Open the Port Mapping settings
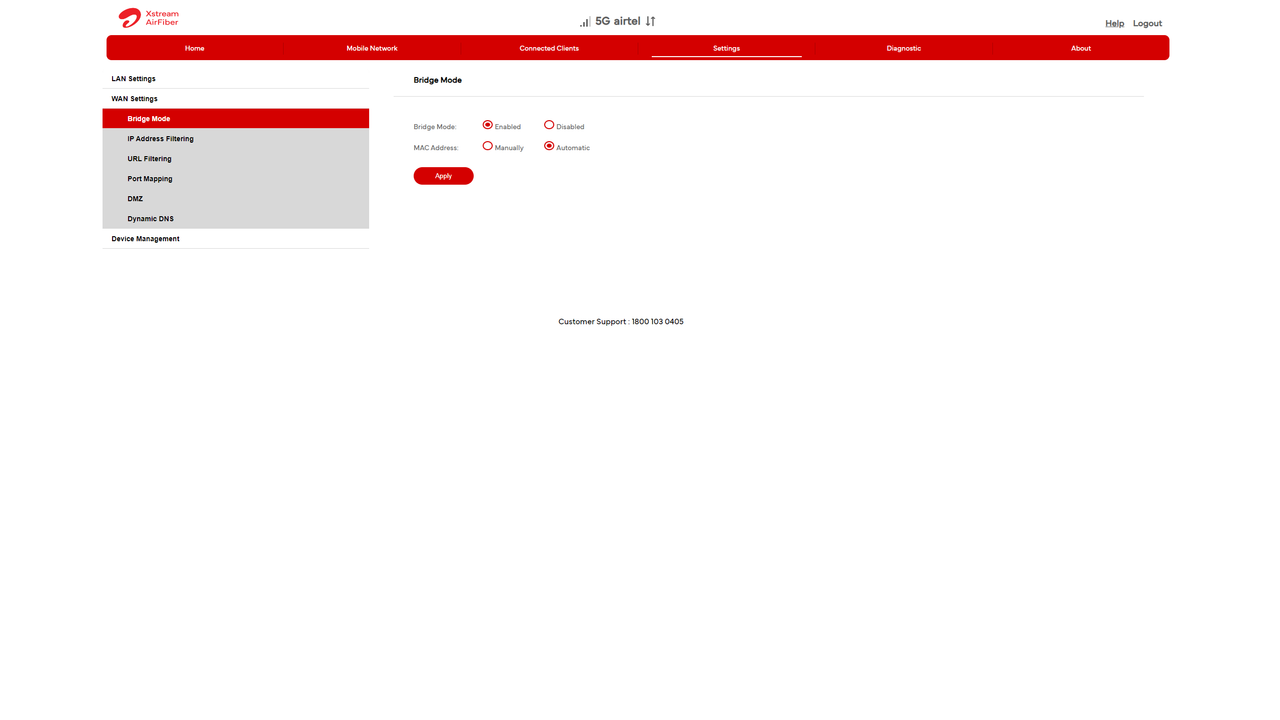 tap(149, 178)
